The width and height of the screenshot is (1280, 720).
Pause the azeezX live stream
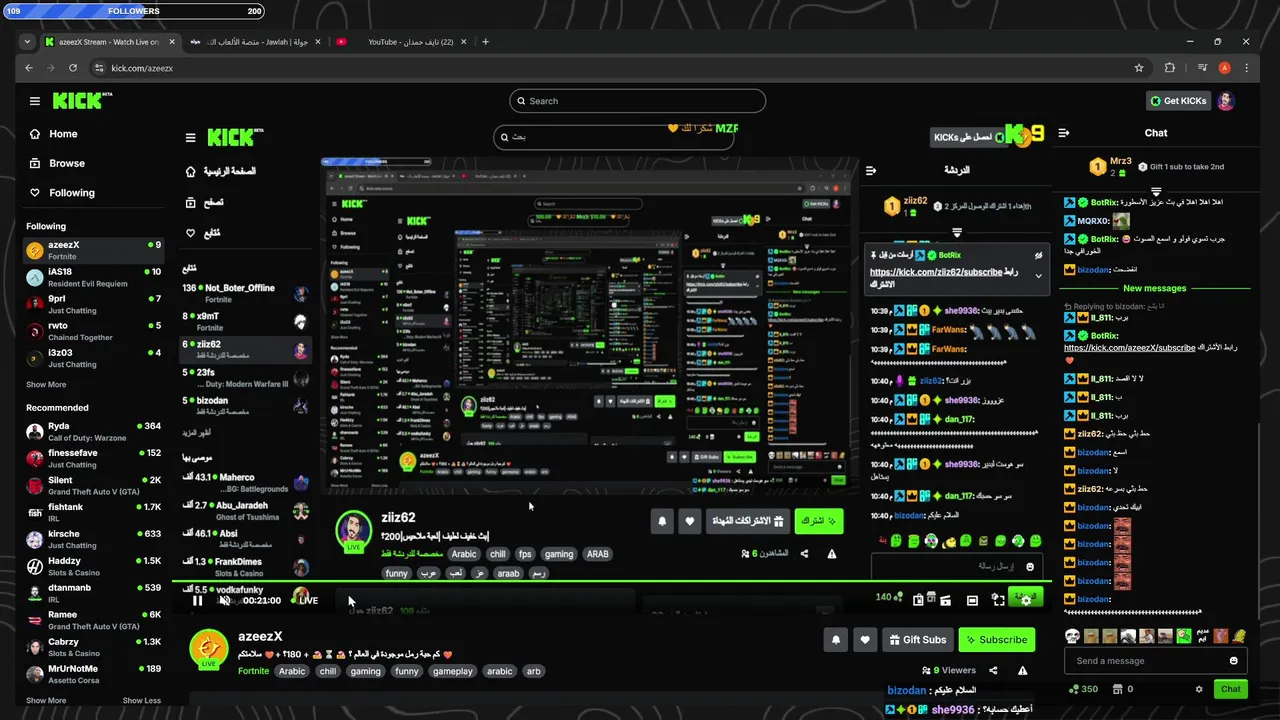[x=197, y=600]
